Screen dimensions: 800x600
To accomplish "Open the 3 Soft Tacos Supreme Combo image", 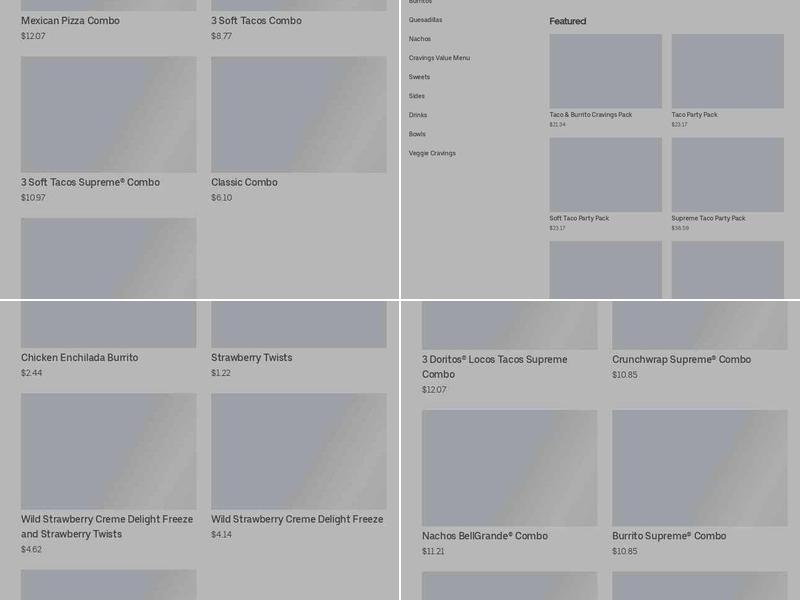I will 108,114.
